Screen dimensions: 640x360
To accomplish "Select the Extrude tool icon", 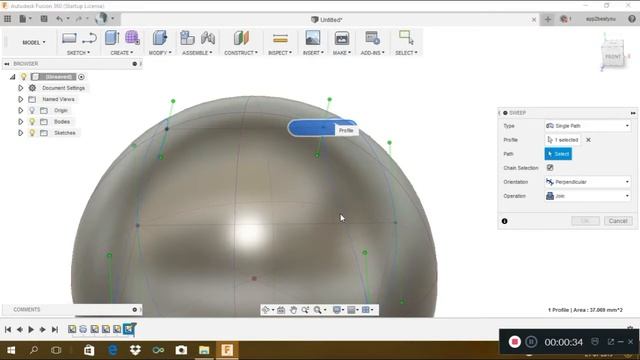I will [x=112, y=38].
